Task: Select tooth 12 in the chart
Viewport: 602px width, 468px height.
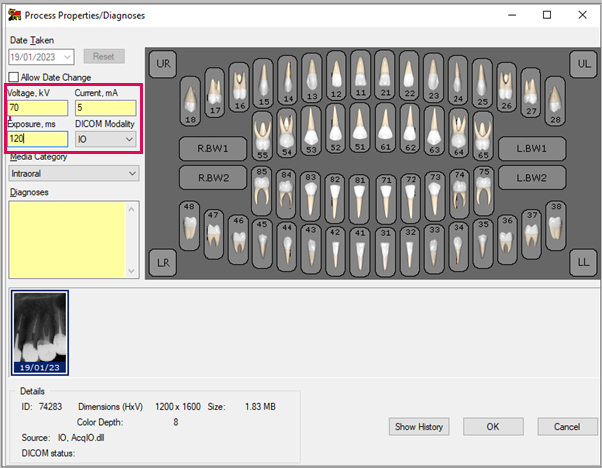Action: pyautogui.click(x=336, y=75)
